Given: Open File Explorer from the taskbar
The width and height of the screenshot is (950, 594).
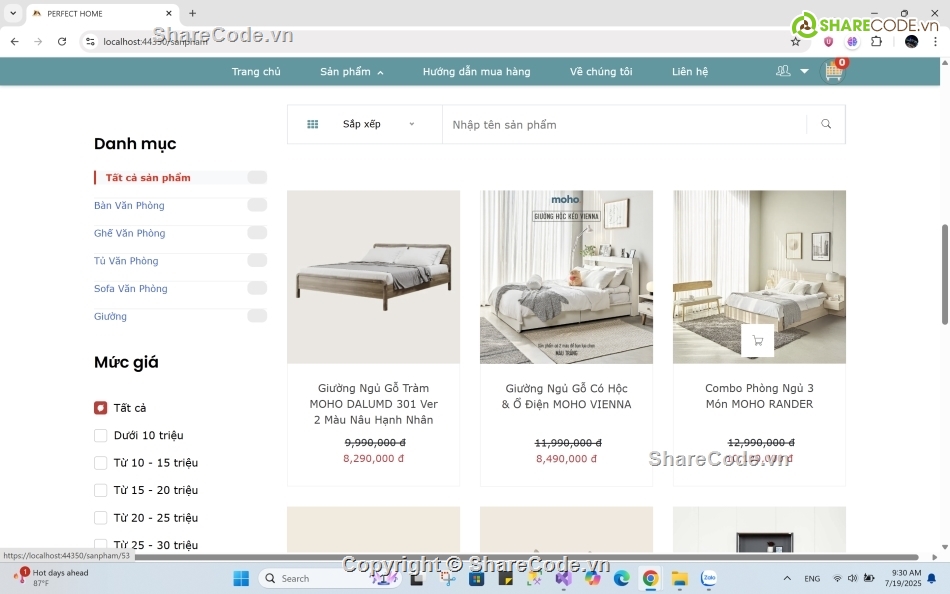Looking at the screenshot, I should click(679, 578).
